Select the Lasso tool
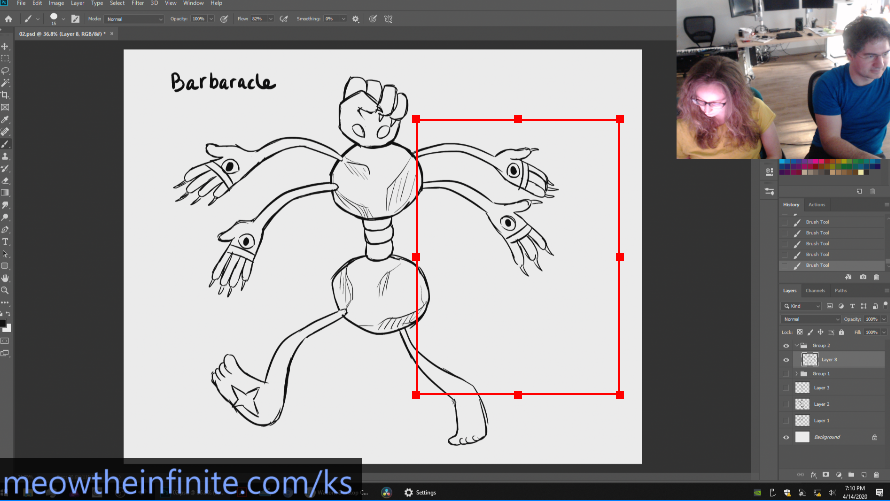Screen dimensions: 890x501 (5, 70)
